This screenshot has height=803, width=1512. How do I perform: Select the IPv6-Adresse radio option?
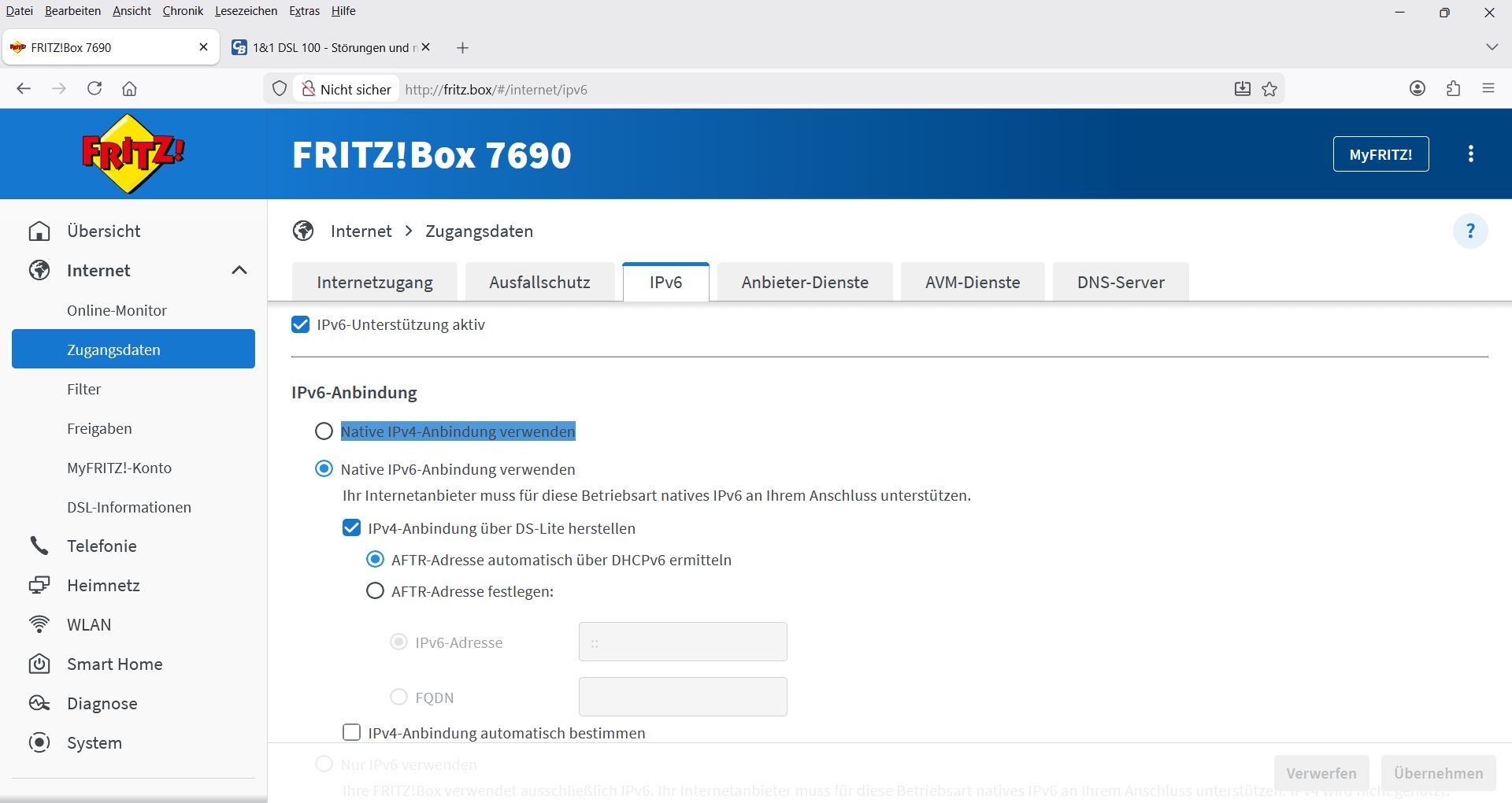[399, 642]
